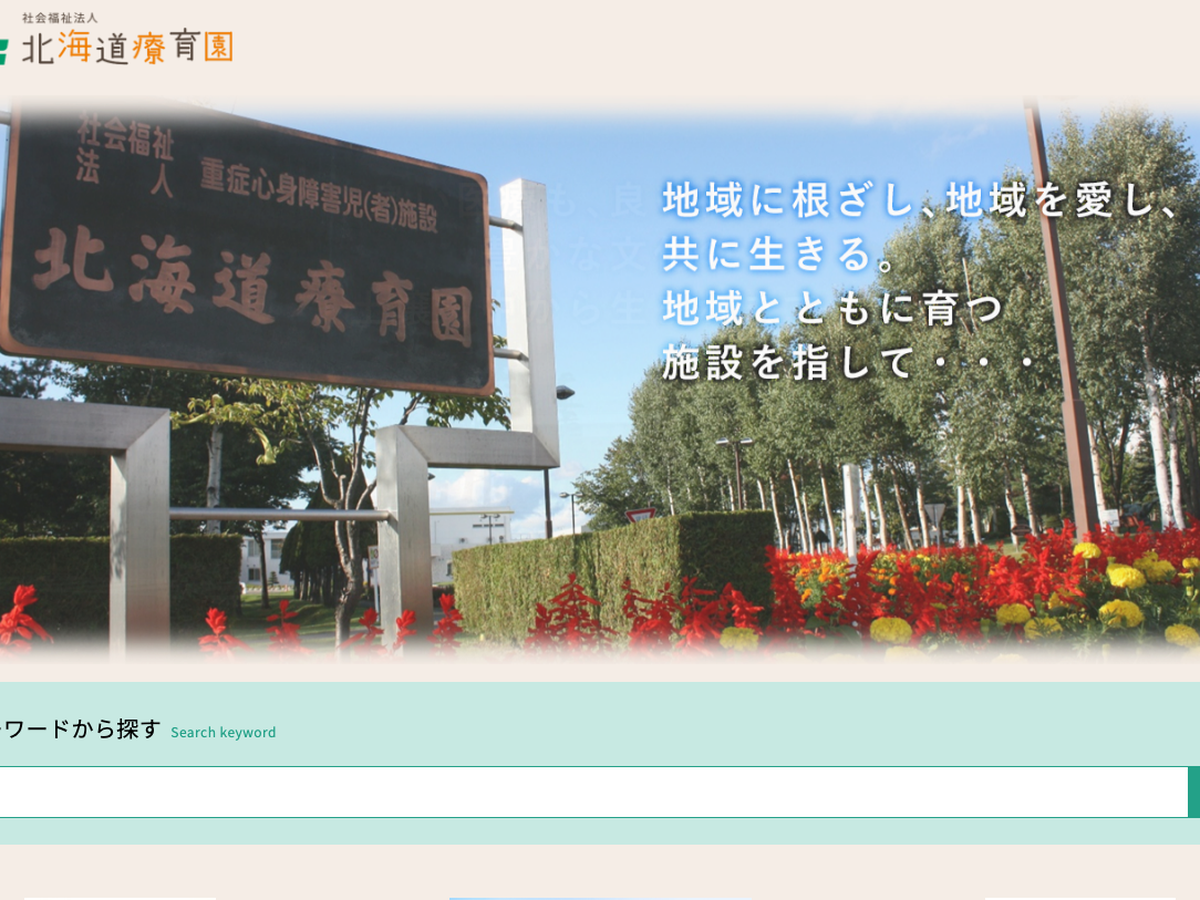The width and height of the screenshot is (1200, 900).
Task: Click the triangular road sign in the photo
Action: click(640, 514)
